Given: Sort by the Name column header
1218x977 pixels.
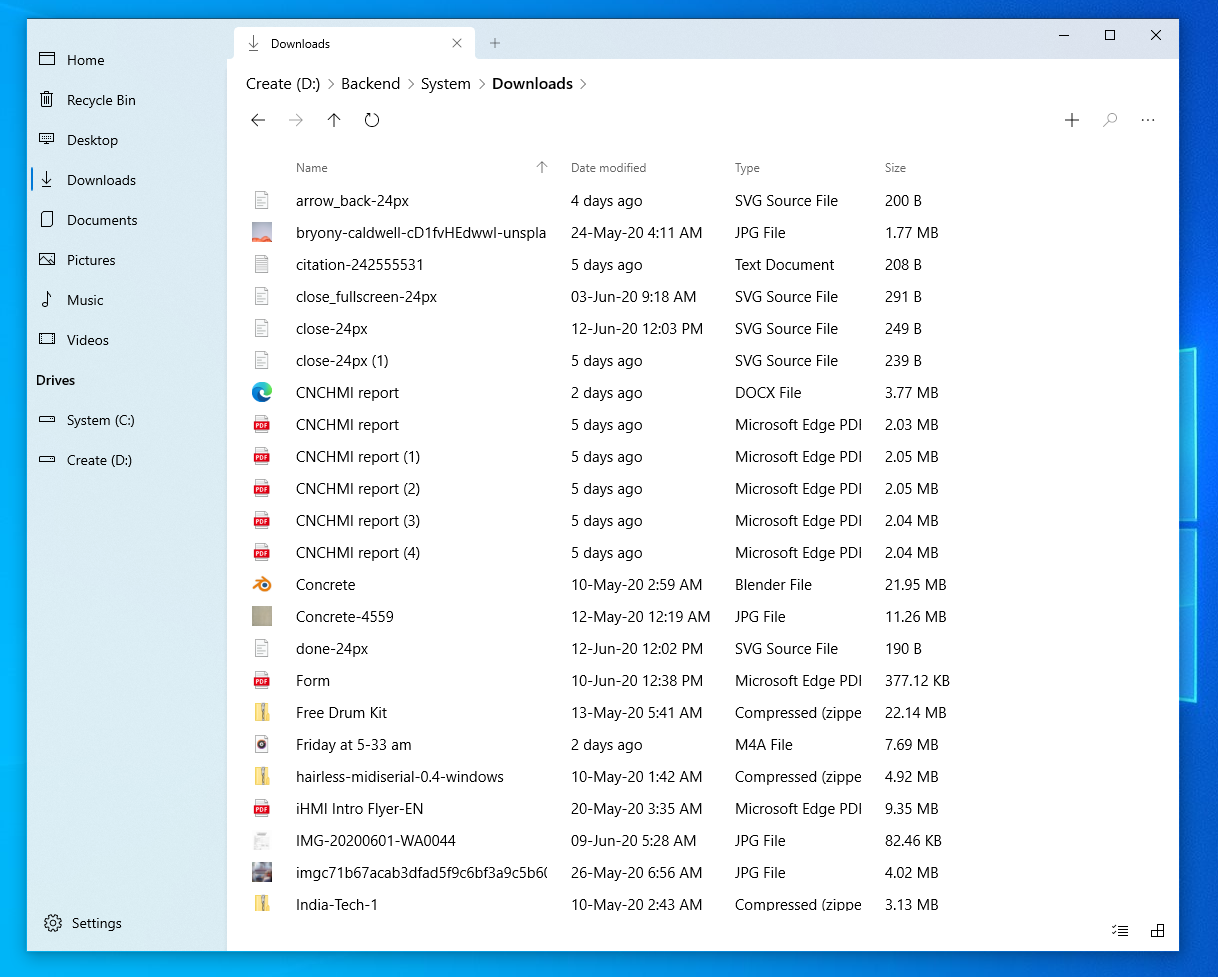Looking at the screenshot, I should tap(312, 168).
